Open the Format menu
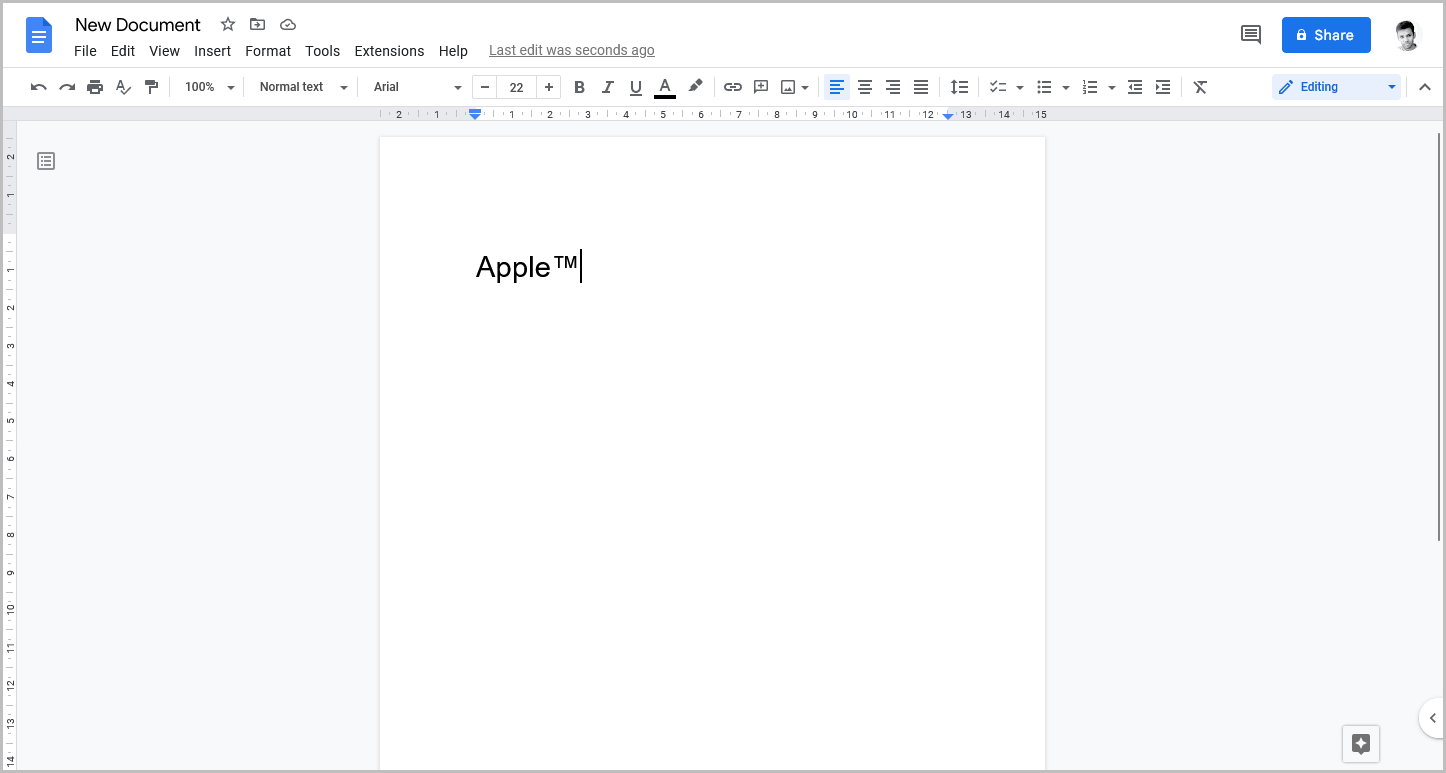Viewport: 1446px width, 773px height. coord(268,51)
